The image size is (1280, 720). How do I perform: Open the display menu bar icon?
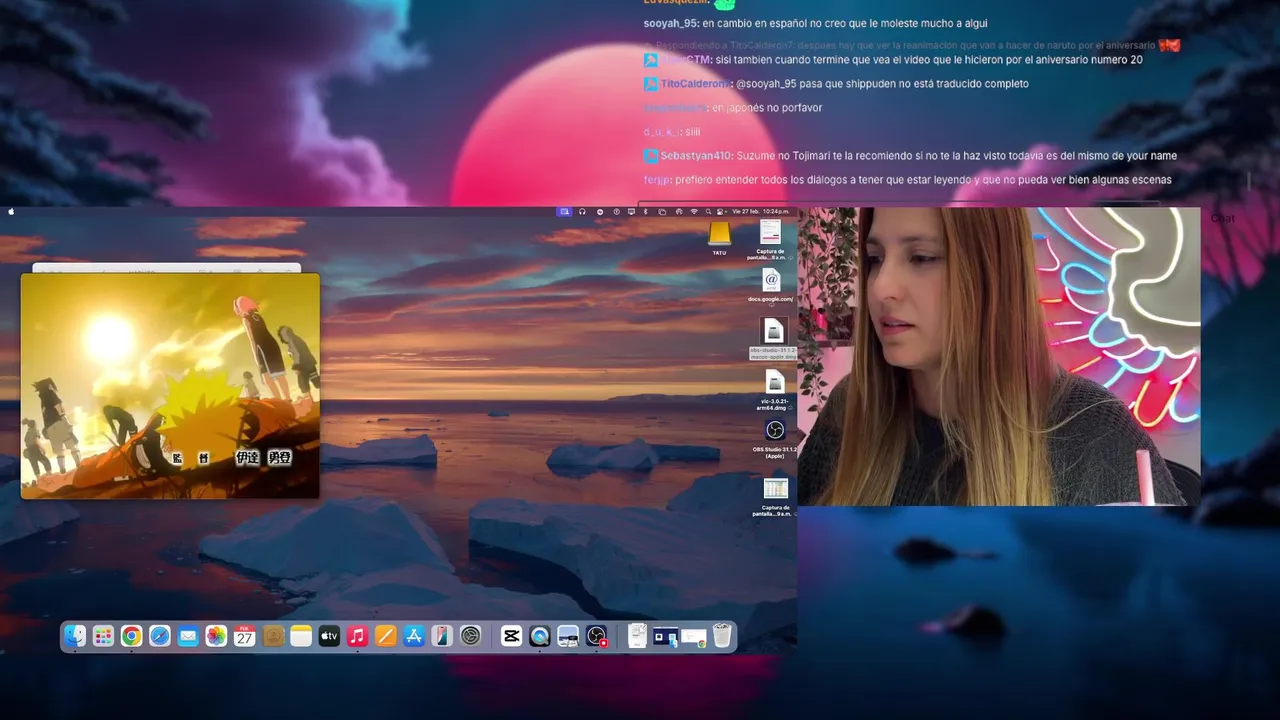click(x=631, y=212)
